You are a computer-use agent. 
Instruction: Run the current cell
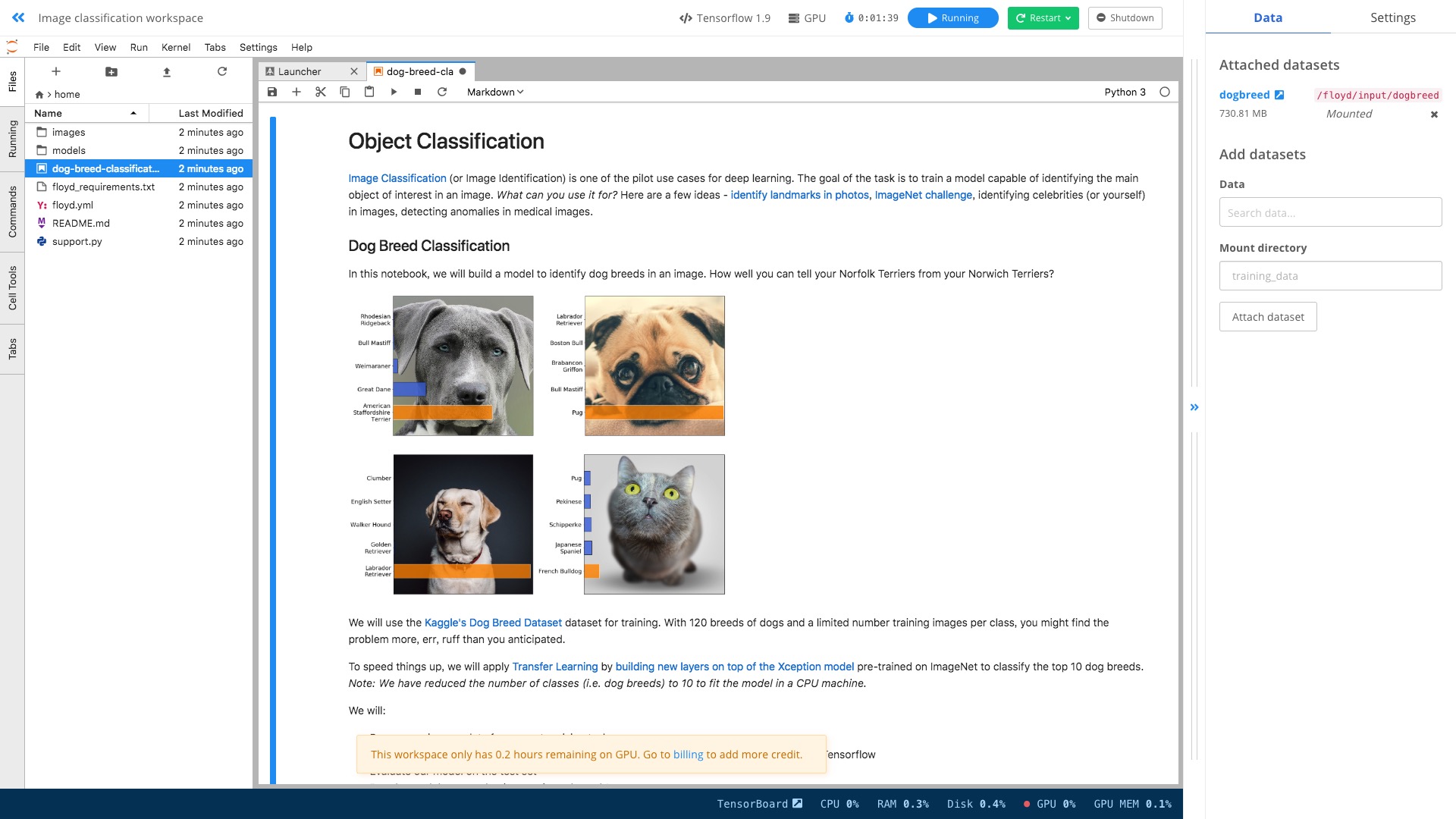coord(394,92)
